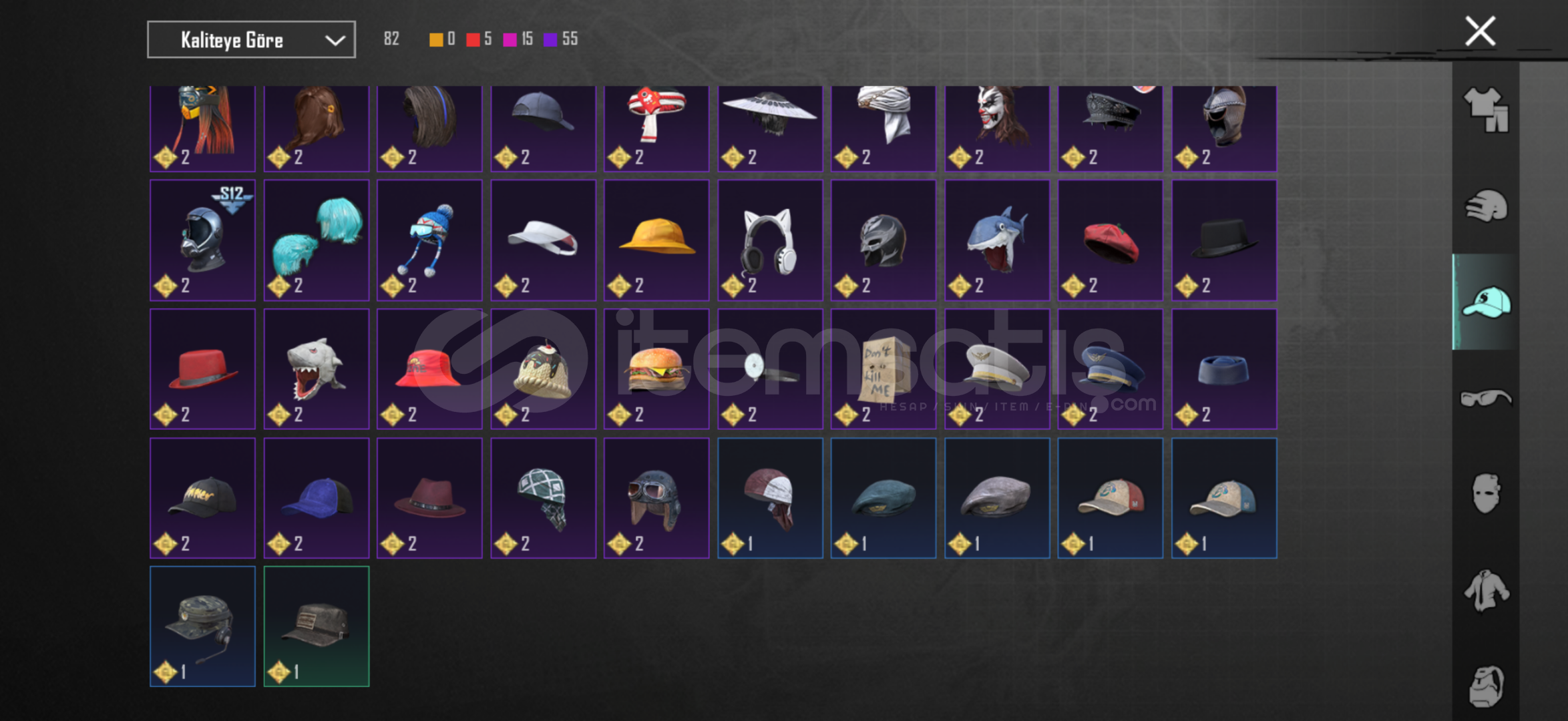Select the green-bordered camo field cap item
The width and height of the screenshot is (1568, 721).
(317, 626)
